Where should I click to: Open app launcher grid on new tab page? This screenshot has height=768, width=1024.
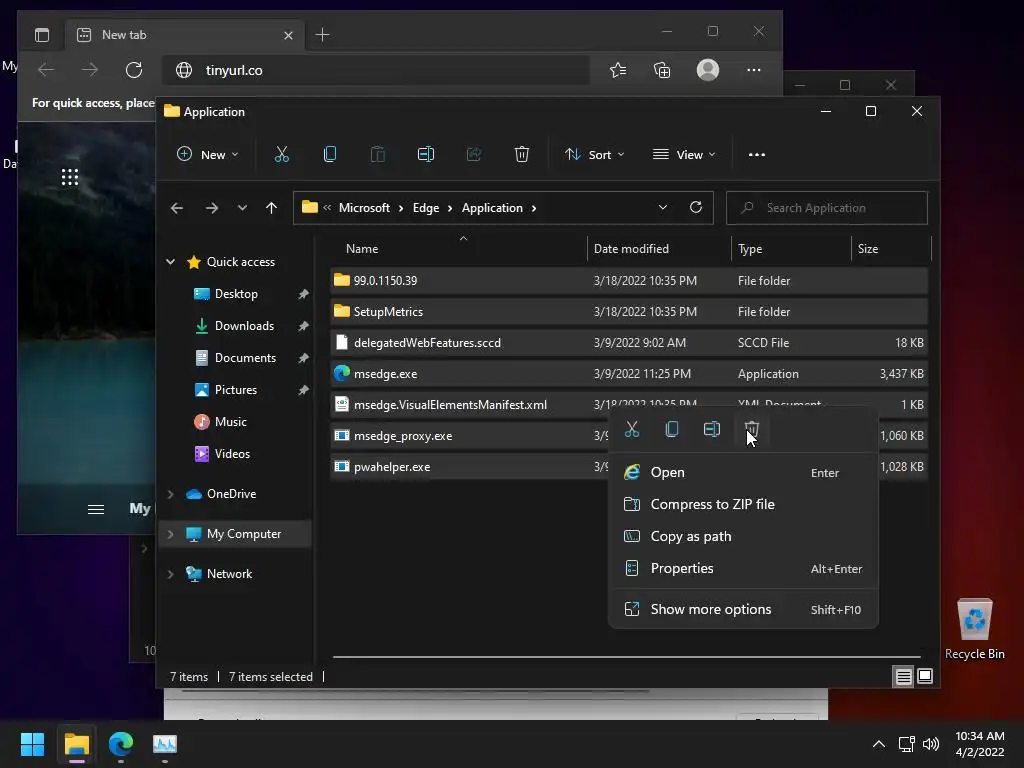(70, 177)
